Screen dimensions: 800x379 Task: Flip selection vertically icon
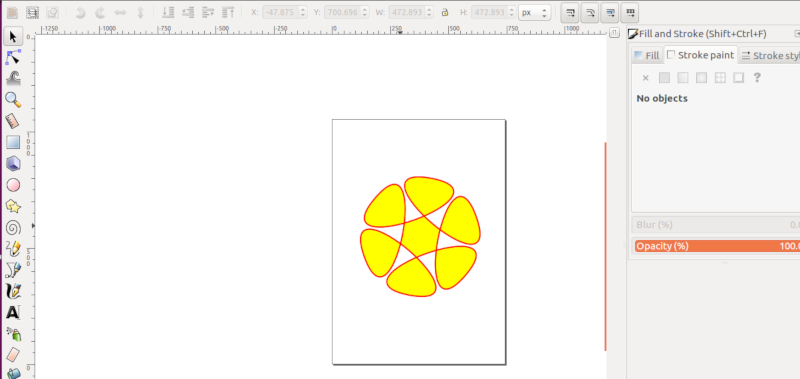(x=140, y=13)
